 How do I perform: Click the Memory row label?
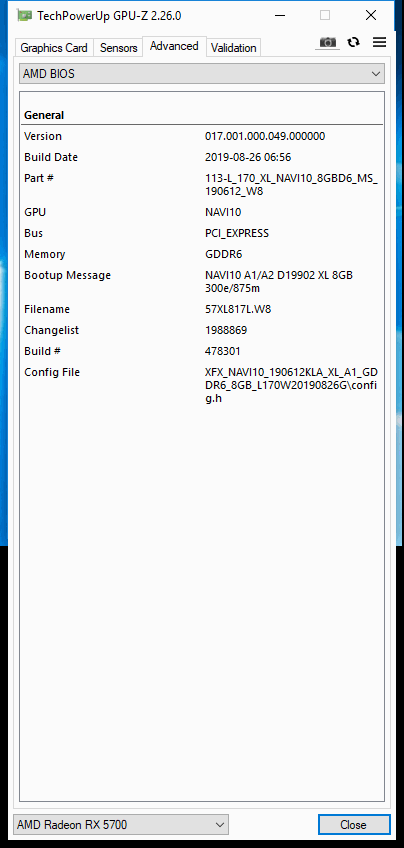point(44,254)
